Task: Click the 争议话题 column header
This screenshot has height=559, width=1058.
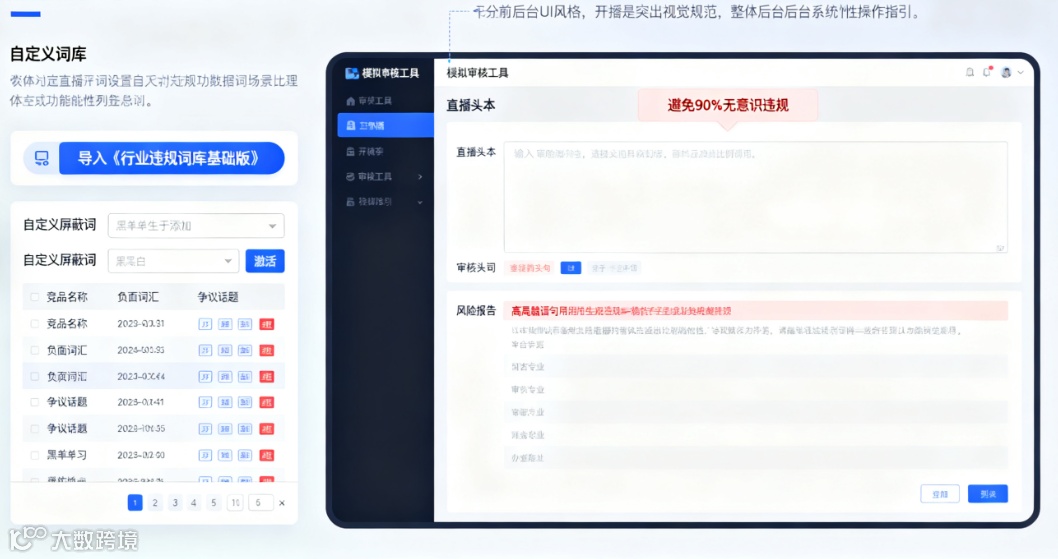Action: [x=218, y=297]
